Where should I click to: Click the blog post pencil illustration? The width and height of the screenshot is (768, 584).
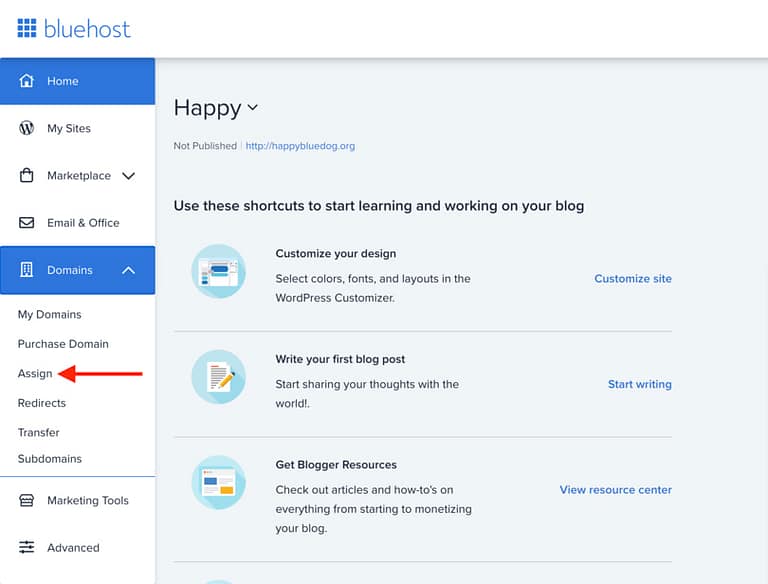[x=218, y=376]
